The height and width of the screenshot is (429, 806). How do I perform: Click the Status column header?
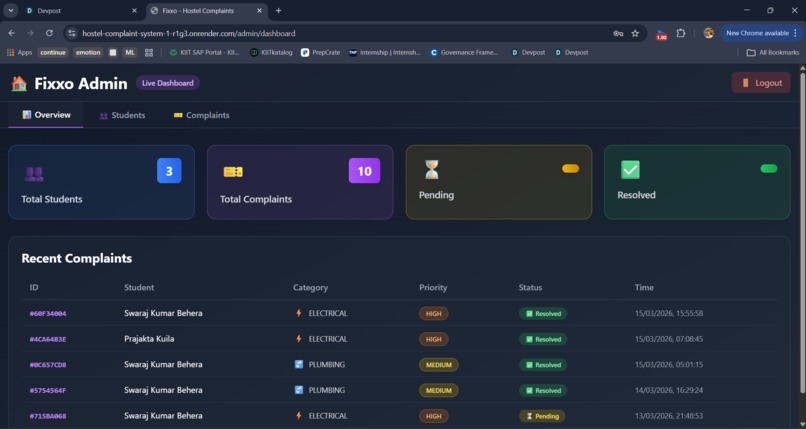point(530,287)
